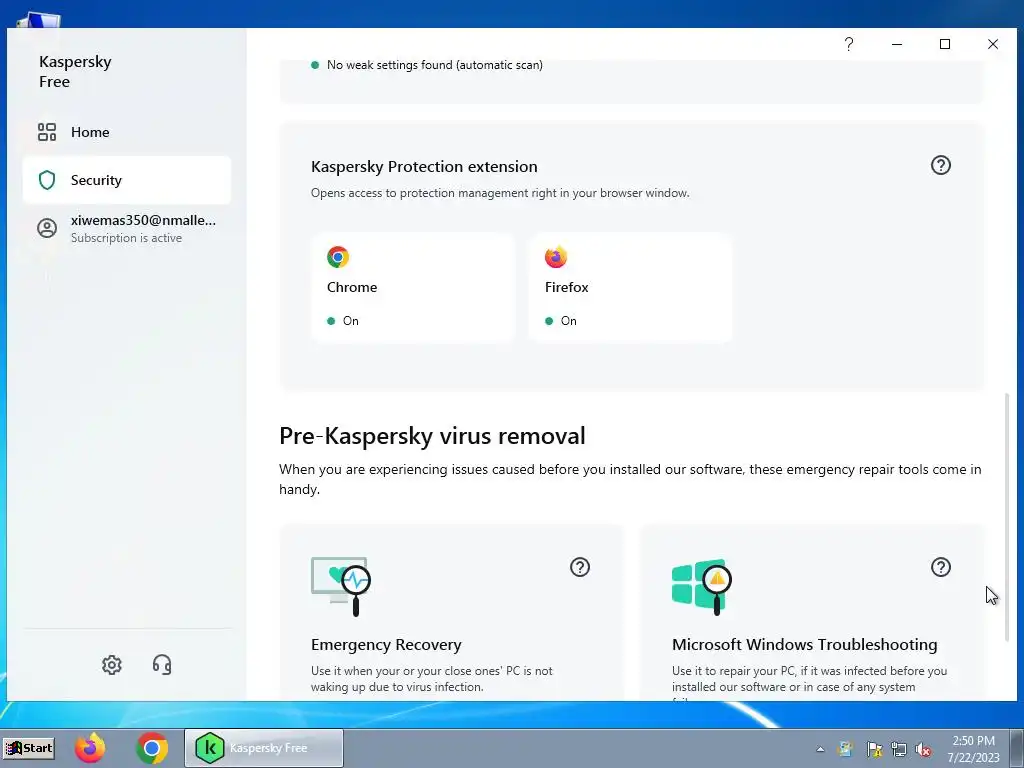This screenshot has height=768, width=1024.
Task: Click the Windows Troubleshooting logo icon
Action: pyautogui.click(x=702, y=586)
